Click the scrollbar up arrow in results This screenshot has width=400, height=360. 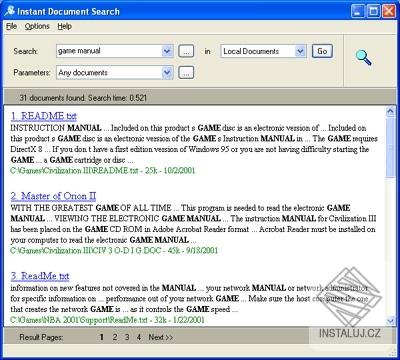pos(390,111)
